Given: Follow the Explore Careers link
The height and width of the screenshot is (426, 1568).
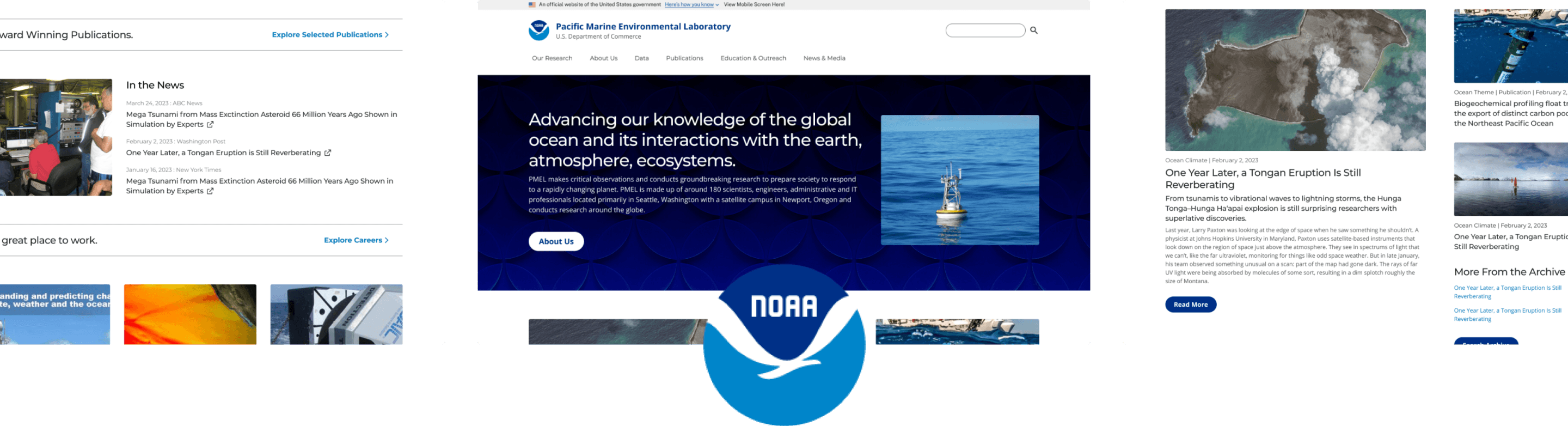Looking at the screenshot, I should [x=356, y=240].
